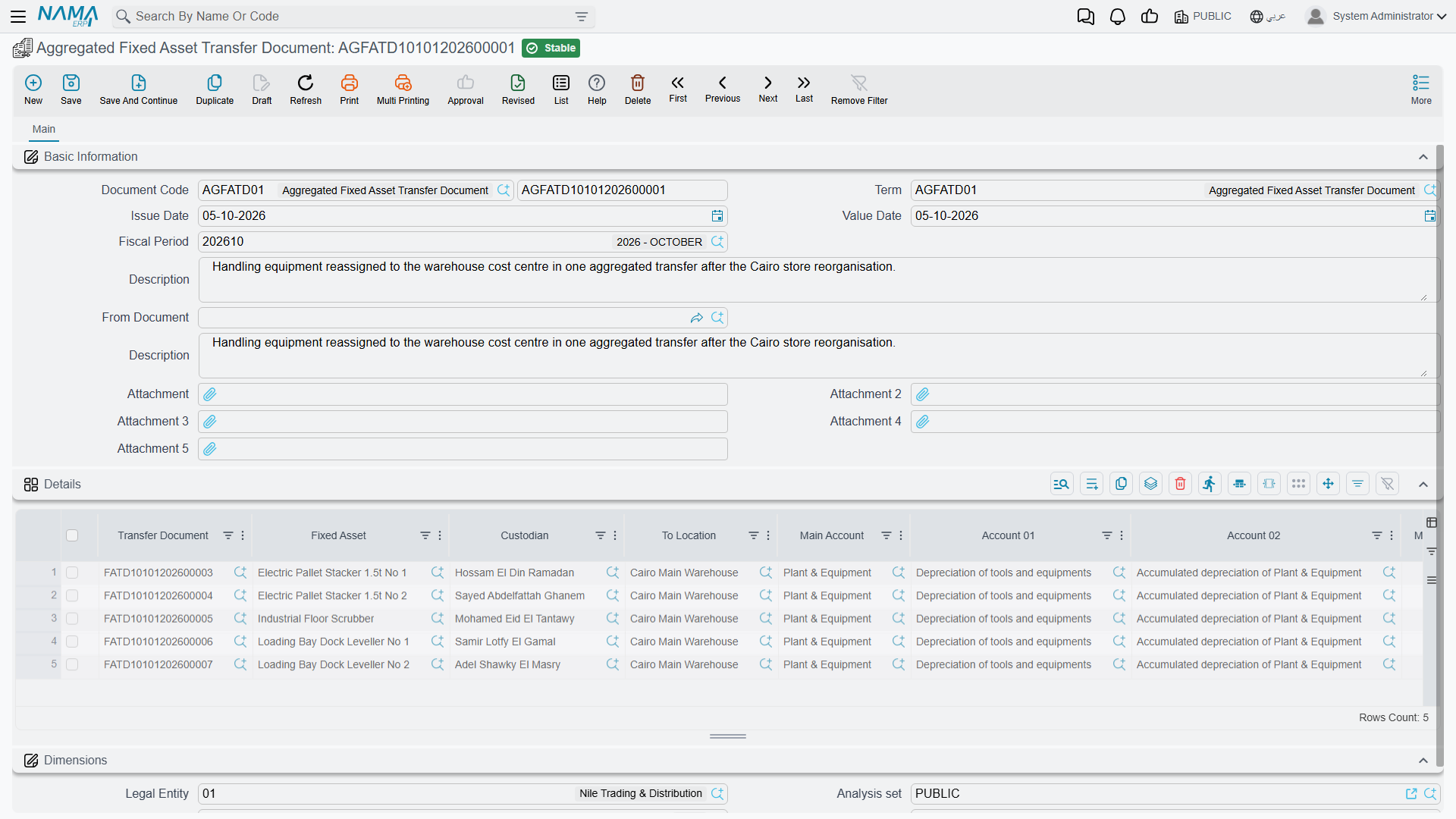Mark document as Revised

point(518,89)
